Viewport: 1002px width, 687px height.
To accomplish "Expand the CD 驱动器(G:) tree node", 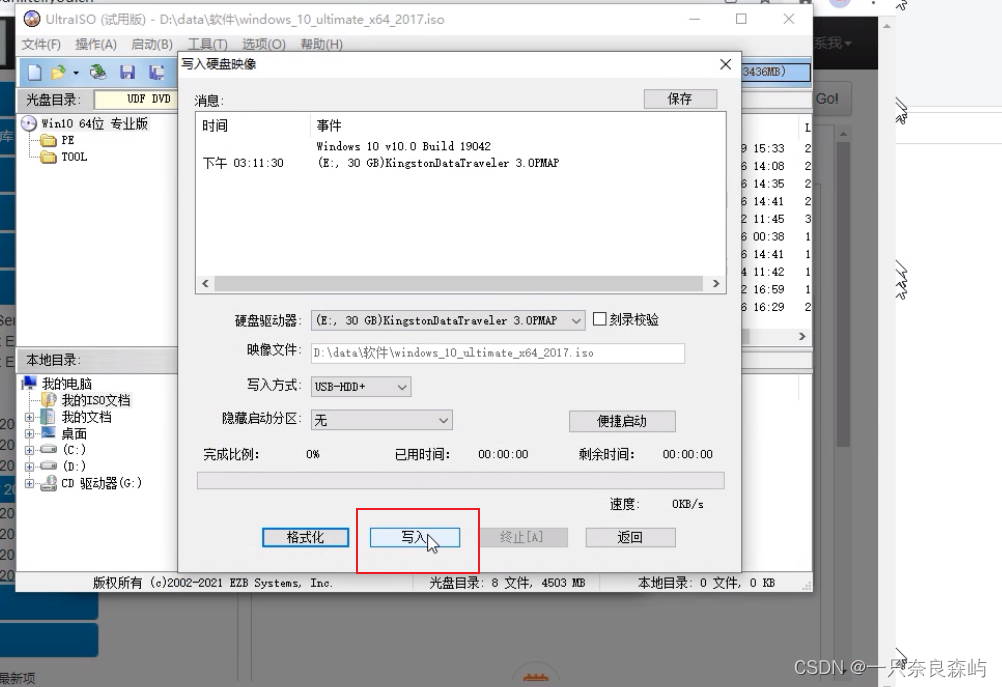I will coord(29,483).
